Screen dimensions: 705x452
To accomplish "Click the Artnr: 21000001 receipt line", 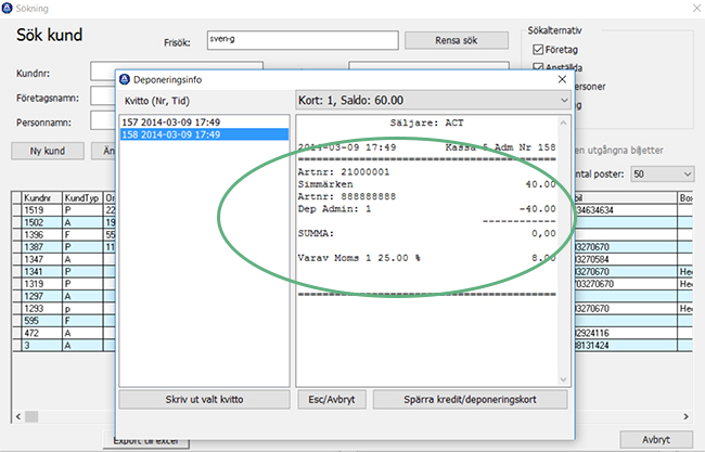I will point(344,172).
